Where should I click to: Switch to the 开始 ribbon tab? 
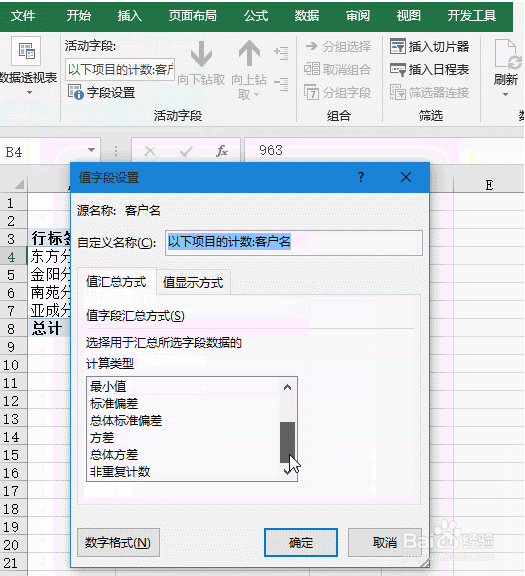point(79,16)
